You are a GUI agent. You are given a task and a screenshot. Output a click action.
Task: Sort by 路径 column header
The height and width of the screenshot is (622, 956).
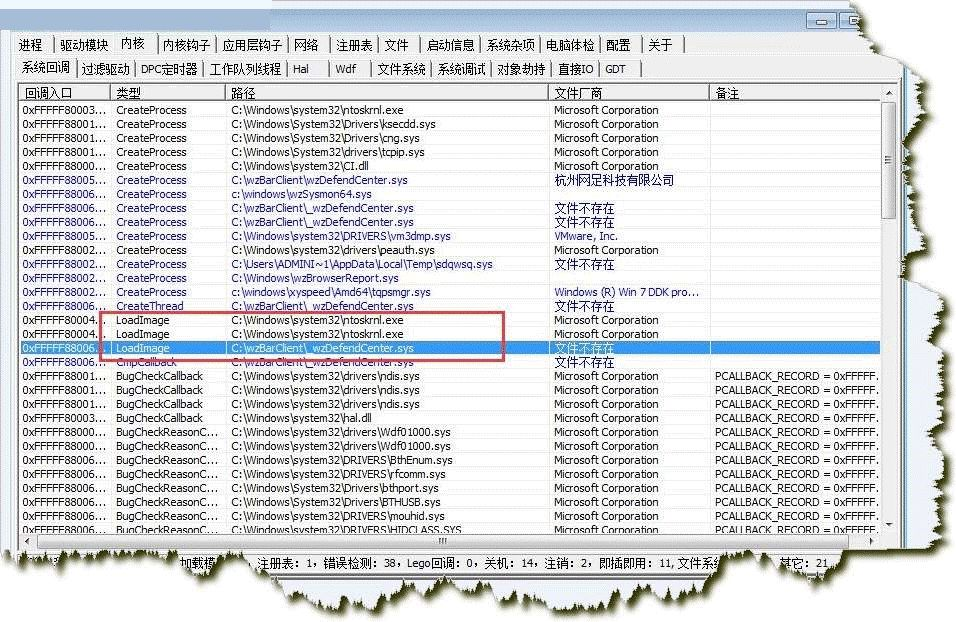click(x=387, y=93)
